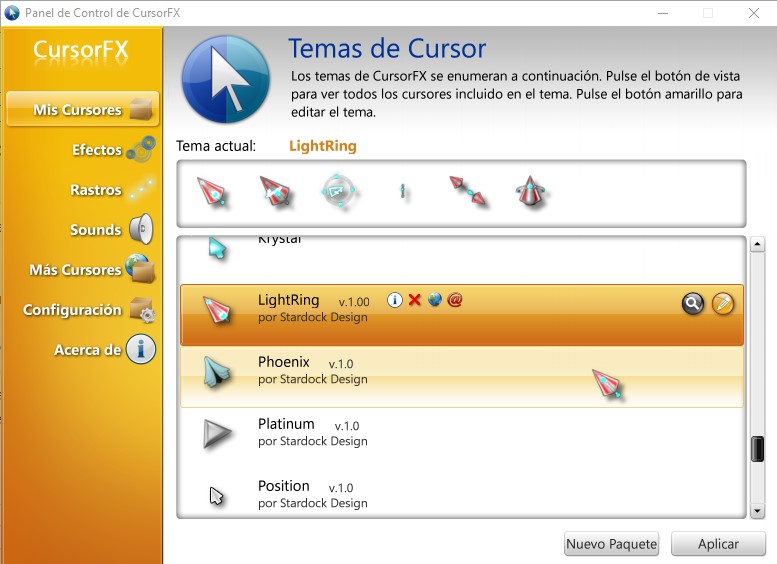The image size is (777, 564).
Task: Show LightRing theme info icon
Action: point(394,300)
